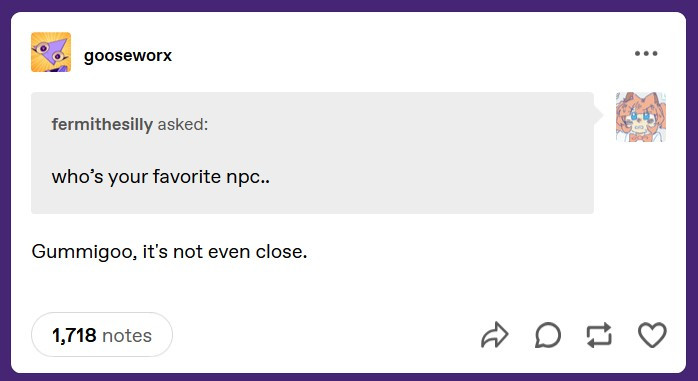View fermithesilly's orange-haired avatar

pyautogui.click(x=641, y=117)
